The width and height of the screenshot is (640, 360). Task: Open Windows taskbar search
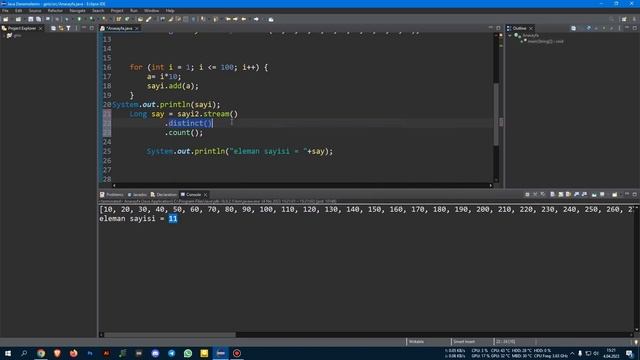tap(24, 353)
